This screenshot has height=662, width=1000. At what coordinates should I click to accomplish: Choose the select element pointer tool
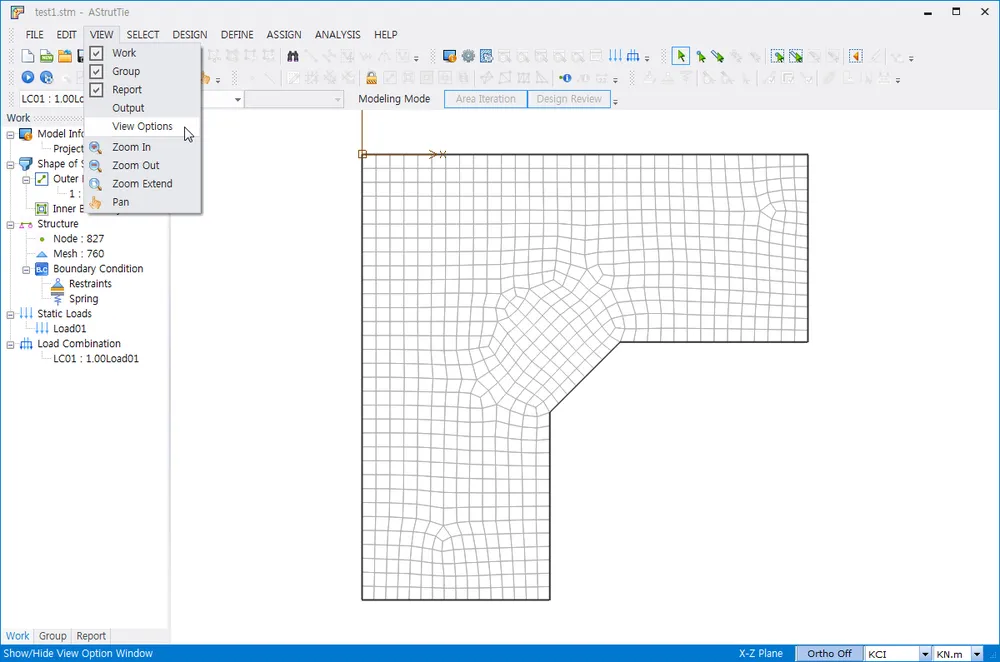pos(718,57)
